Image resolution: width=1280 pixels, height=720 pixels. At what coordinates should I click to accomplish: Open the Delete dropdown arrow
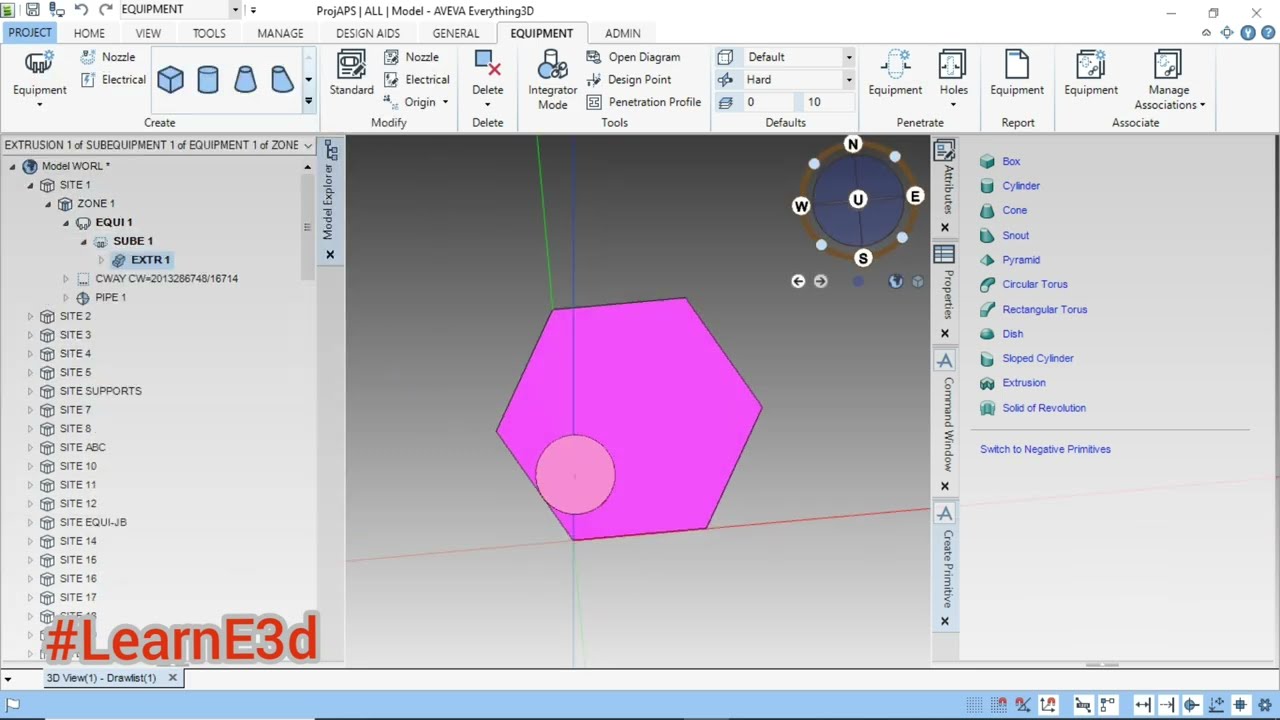488,104
